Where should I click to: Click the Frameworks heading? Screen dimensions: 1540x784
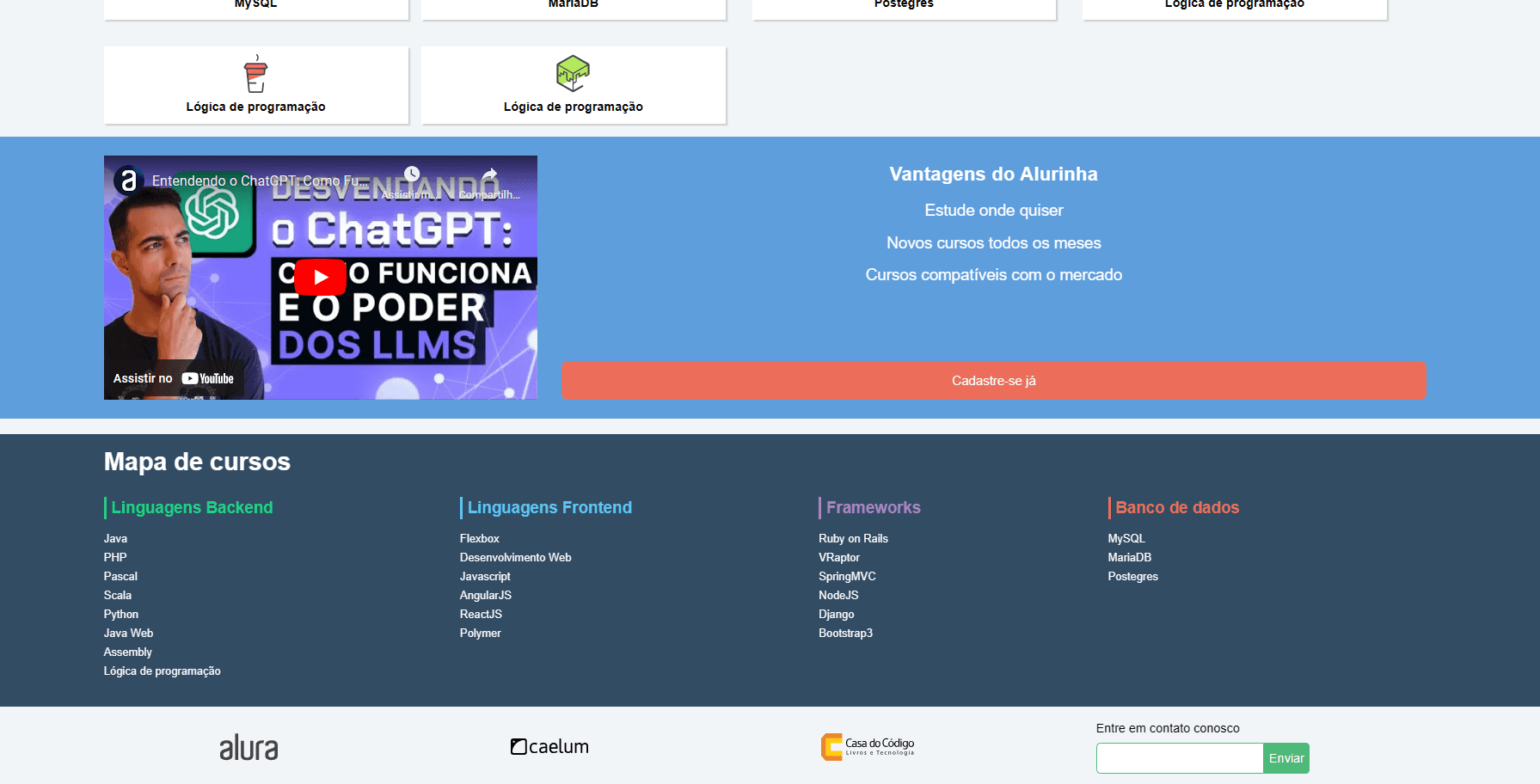(874, 507)
